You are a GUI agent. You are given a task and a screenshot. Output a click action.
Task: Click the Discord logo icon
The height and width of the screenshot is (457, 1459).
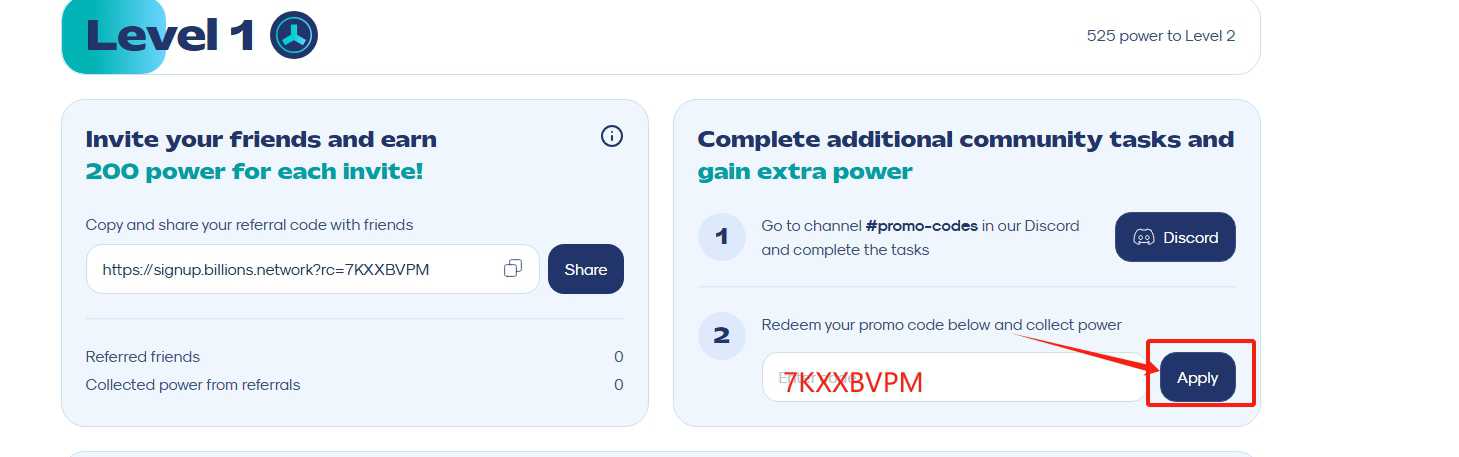pos(1143,238)
